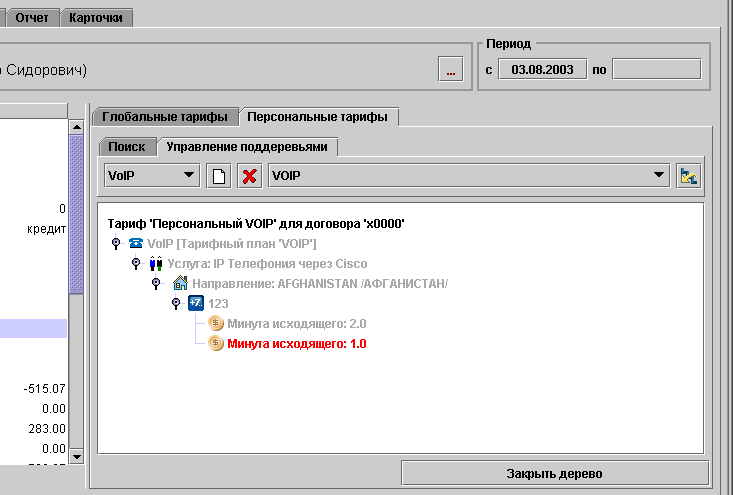This screenshot has height=495, width=733.
Task: Collapse the Направление: AFGHANISTAN node
Action: pyautogui.click(x=156, y=284)
